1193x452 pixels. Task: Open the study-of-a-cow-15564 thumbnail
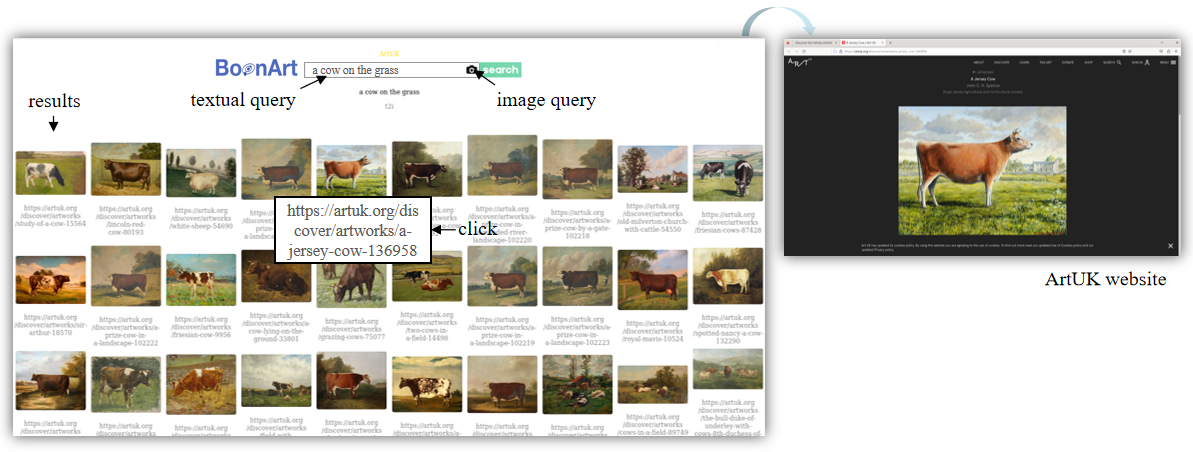(50, 173)
